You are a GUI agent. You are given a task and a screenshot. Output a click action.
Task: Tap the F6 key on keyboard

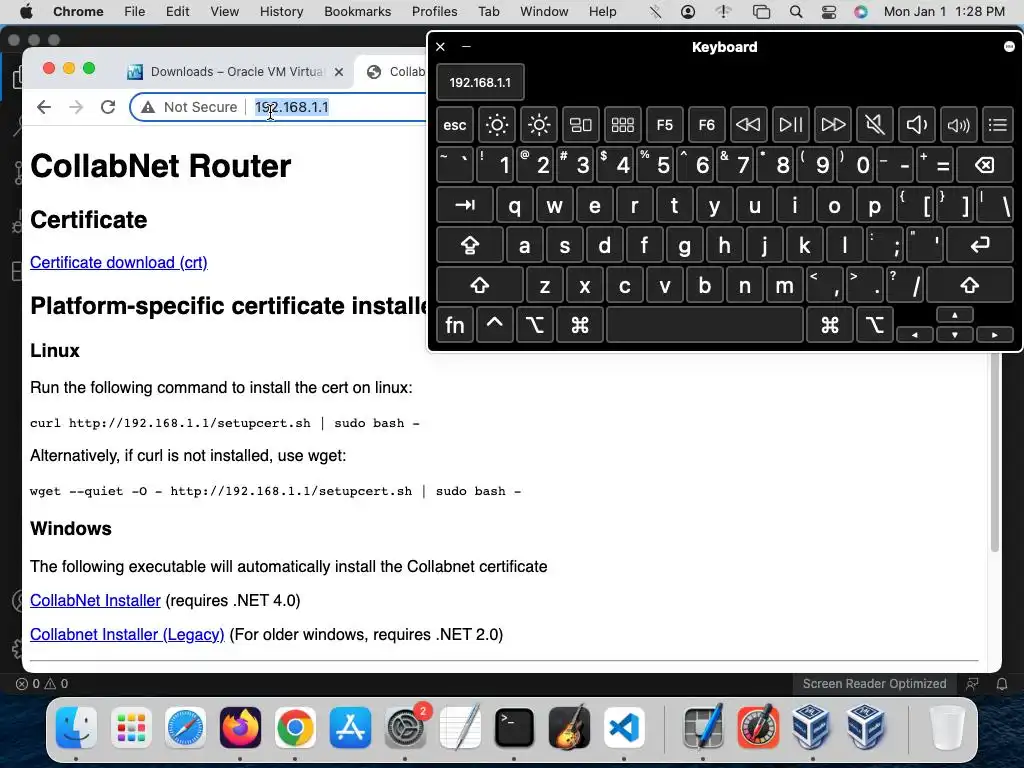[x=707, y=125]
